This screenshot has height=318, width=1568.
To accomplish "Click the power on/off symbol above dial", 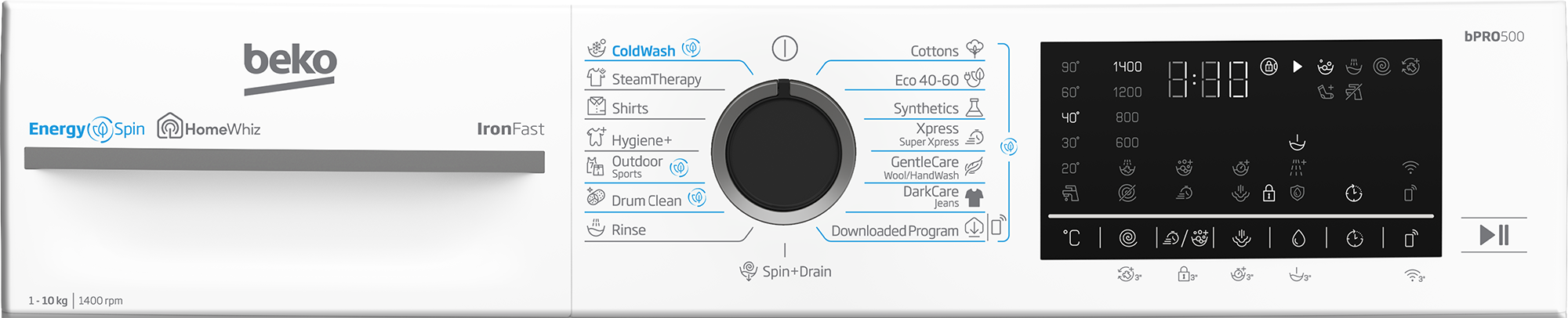I will tap(785, 49).
